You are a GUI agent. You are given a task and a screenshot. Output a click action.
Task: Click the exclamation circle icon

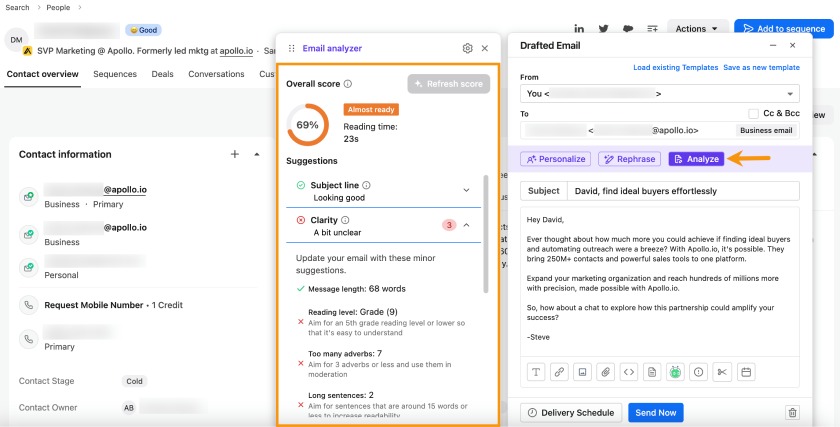699,372
